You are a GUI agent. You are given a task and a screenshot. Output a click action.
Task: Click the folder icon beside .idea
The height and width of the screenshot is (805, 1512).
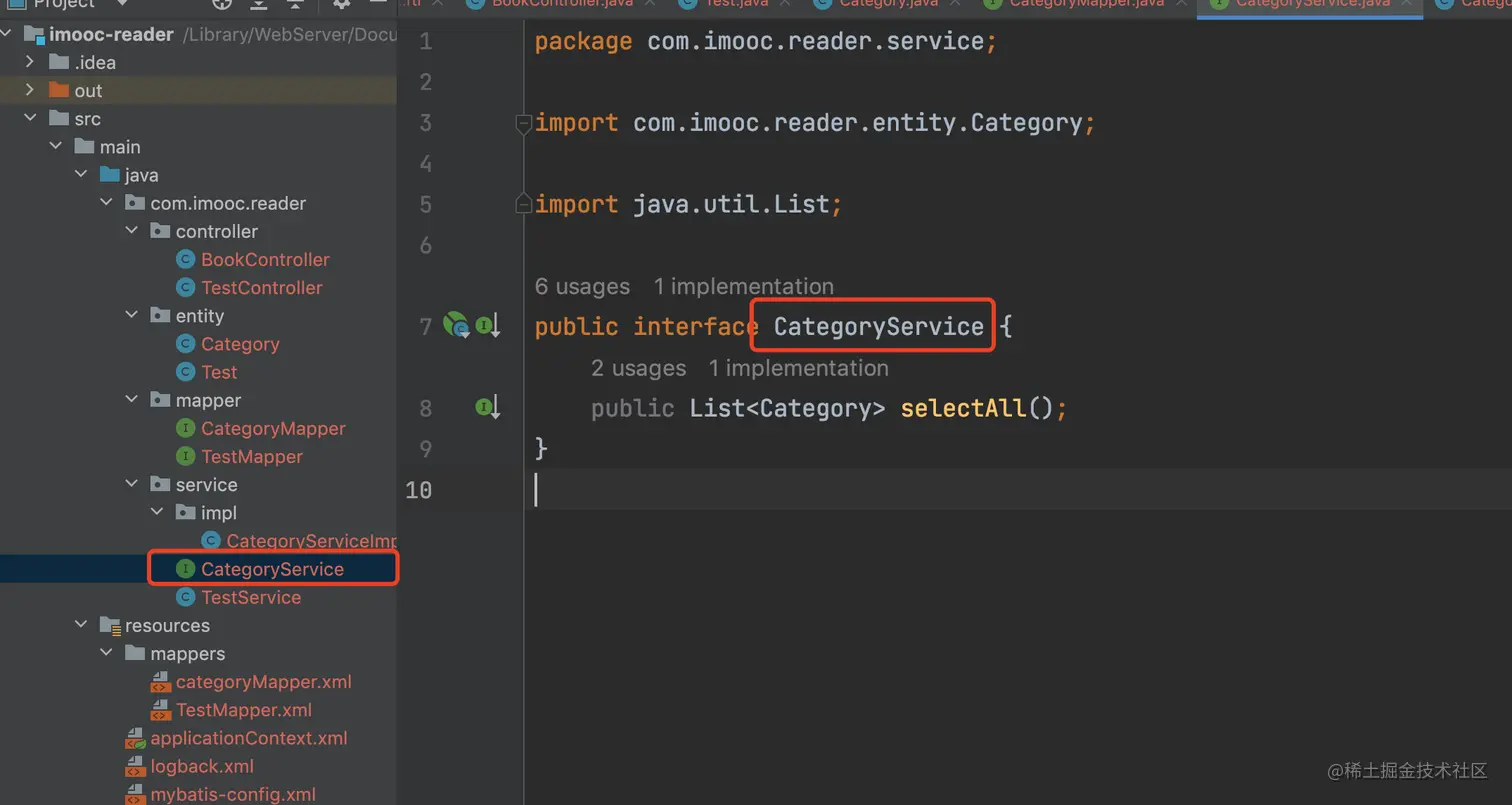(59, 62)
